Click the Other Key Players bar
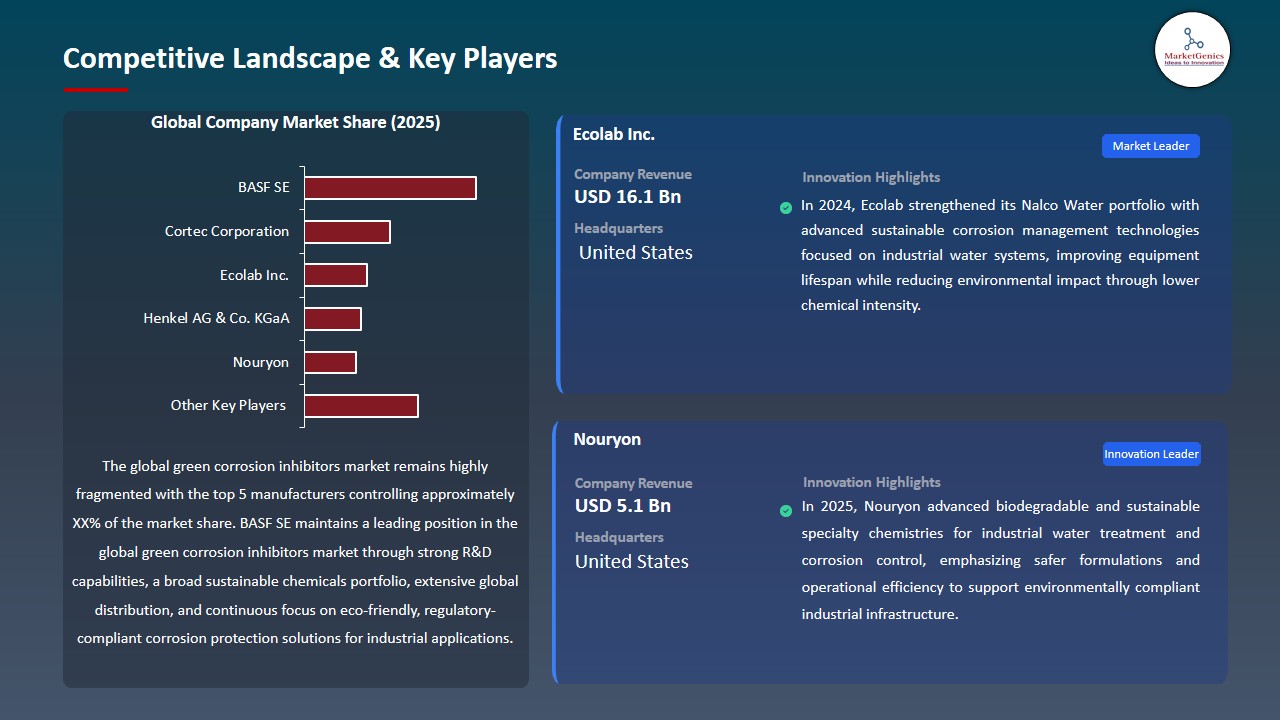The width and height of the screenshot is (1280, 720). pyautogui.click(x=361, y=406)
